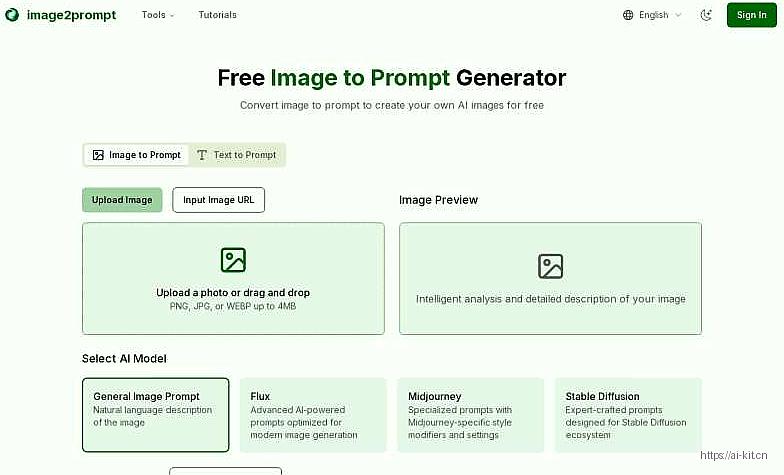Pick the Stable Diffusion model card
This screenshot has width=784, height=475.
point(627,414)
